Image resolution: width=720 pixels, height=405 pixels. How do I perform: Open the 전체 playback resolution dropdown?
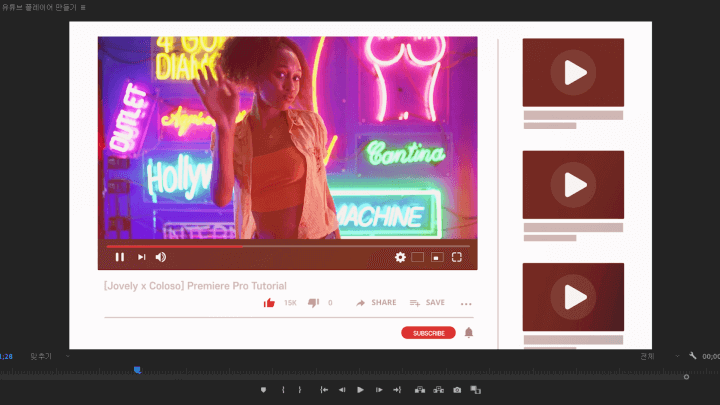pos(660,356)
